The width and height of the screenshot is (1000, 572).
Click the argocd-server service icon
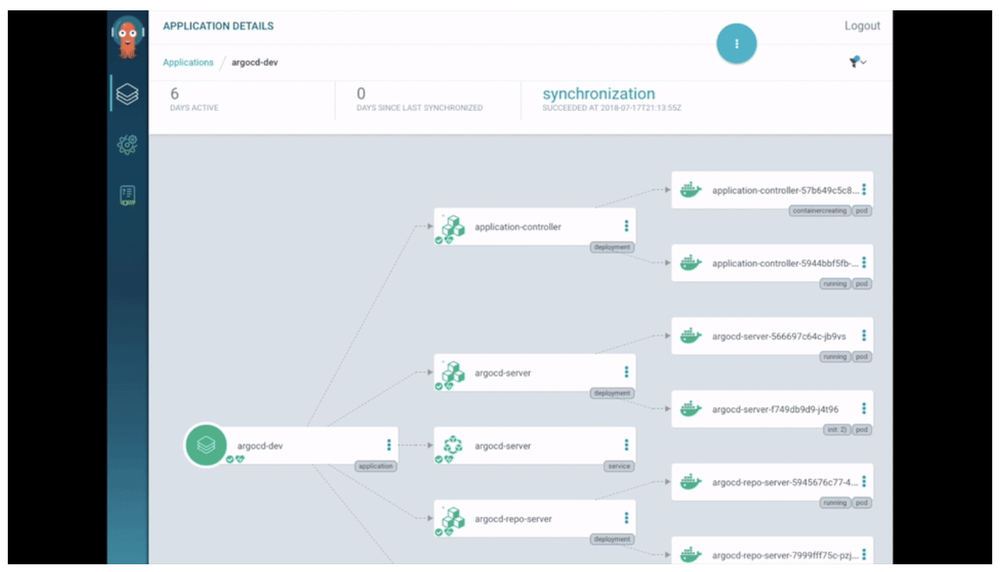pos(453,445)
